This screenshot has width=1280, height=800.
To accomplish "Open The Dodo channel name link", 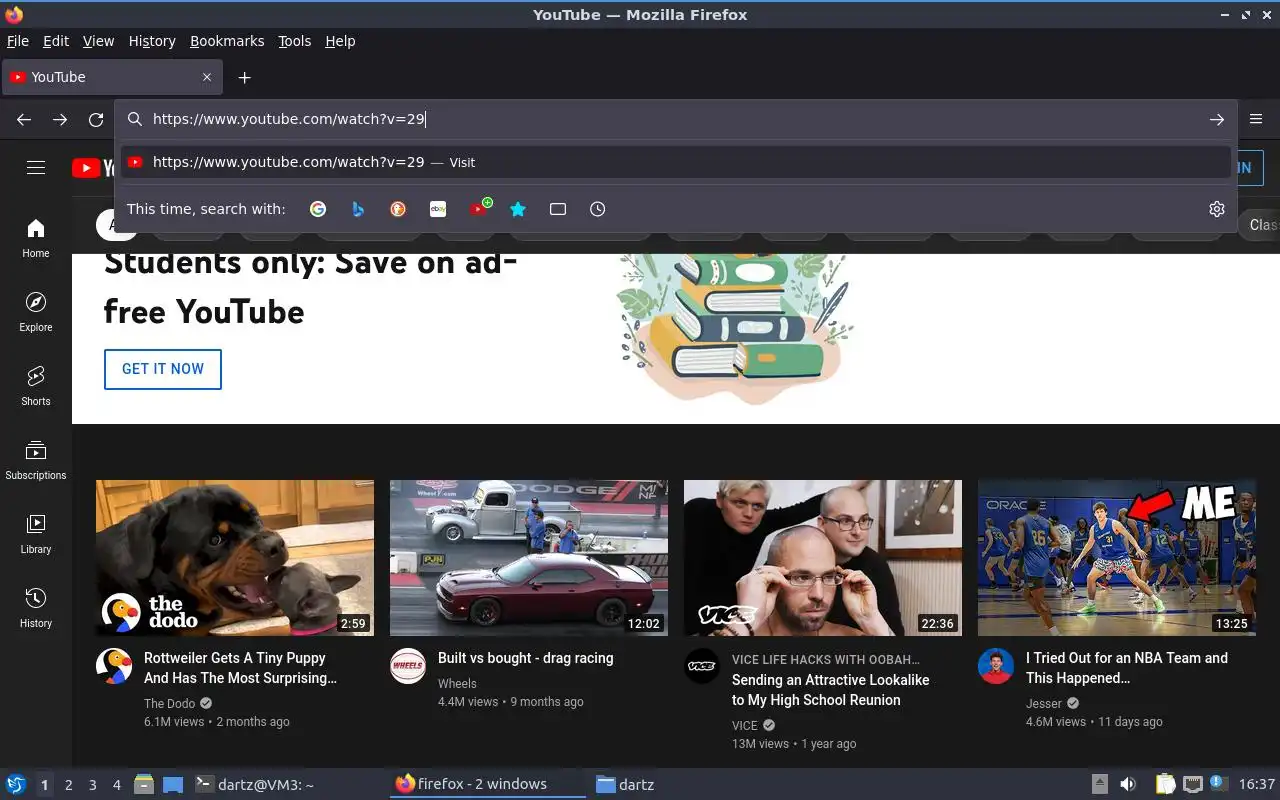I will (170, 703).
